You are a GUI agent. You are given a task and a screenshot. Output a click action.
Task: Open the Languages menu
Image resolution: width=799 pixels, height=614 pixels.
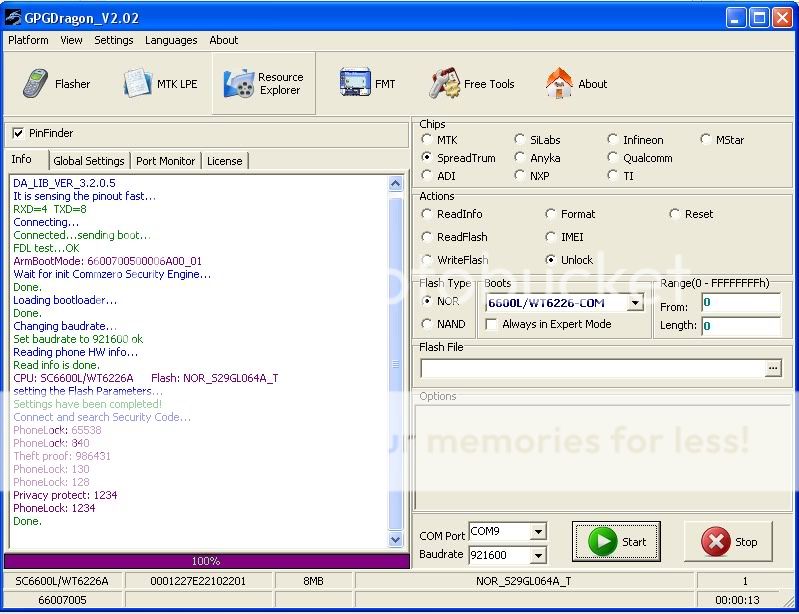coord(171,40)
